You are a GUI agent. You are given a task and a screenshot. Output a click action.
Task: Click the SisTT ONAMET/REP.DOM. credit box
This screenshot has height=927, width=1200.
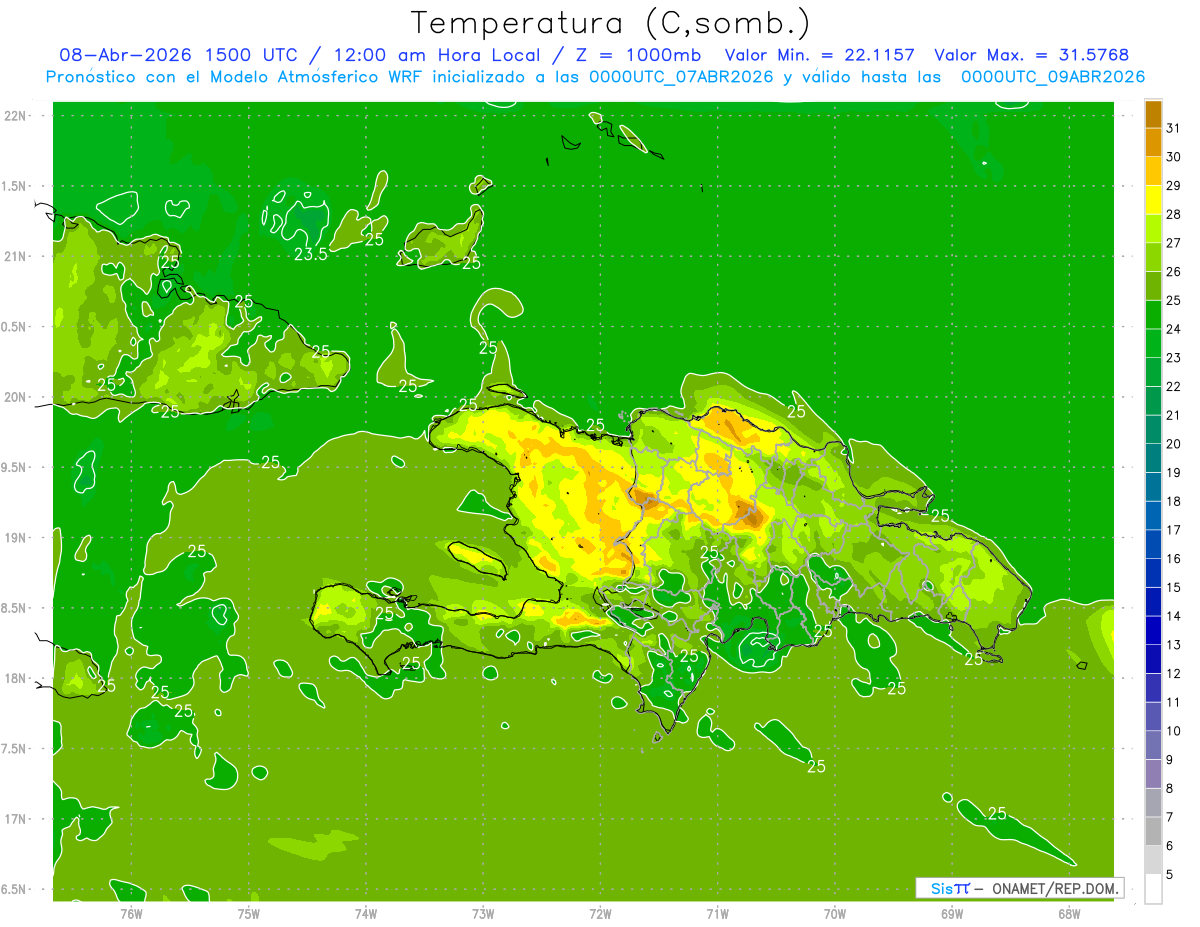point(1019,888)
